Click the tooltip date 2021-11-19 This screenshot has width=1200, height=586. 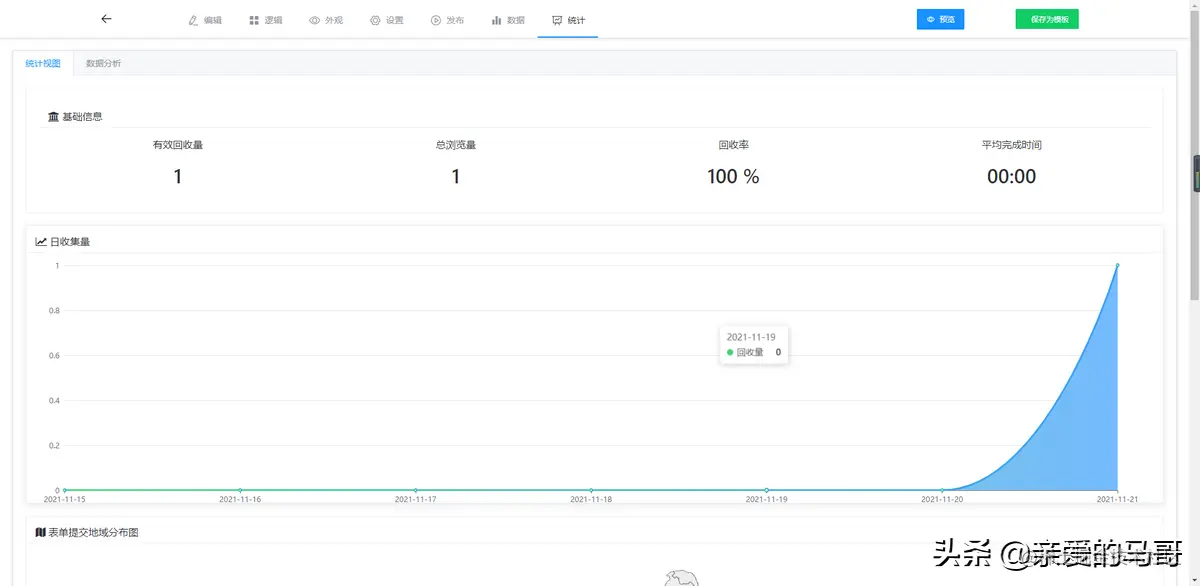tap(751, 337)
